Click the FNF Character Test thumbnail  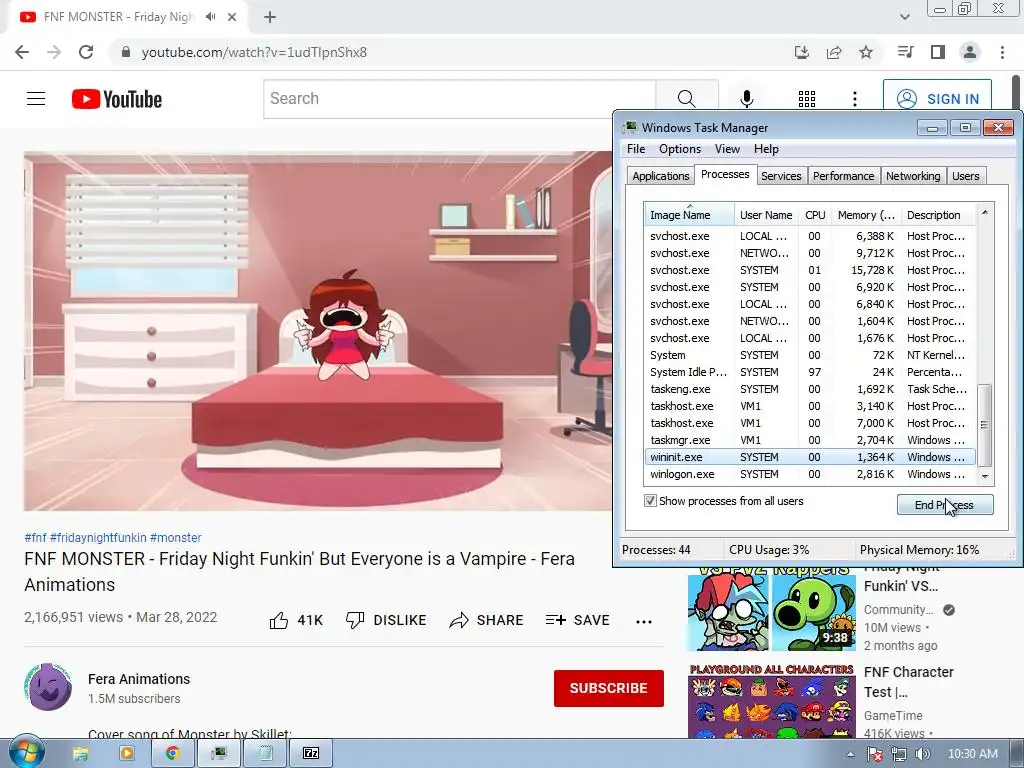(x=772, y=701)
